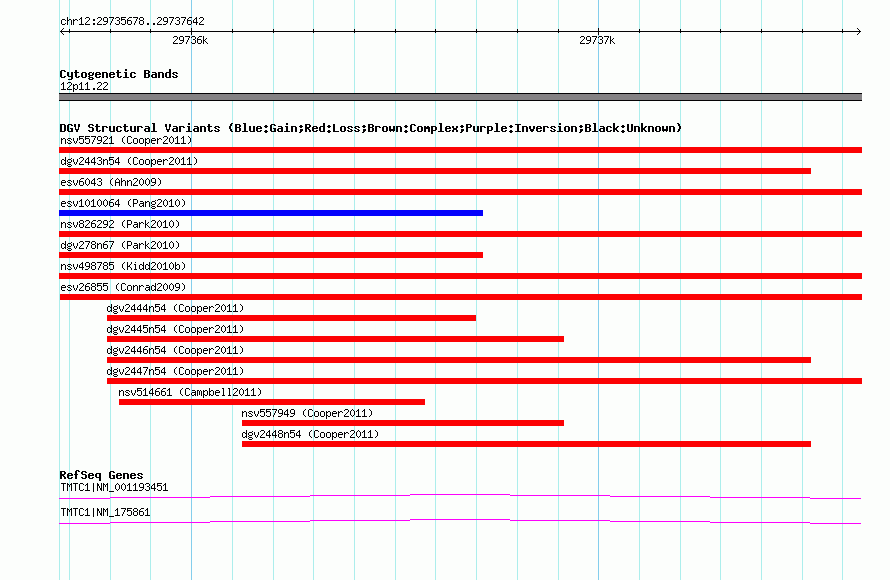Click the 29736k ruler position label
Image resolution: width=890 pixels, height=580 pixels.
(x=190, y=40)
